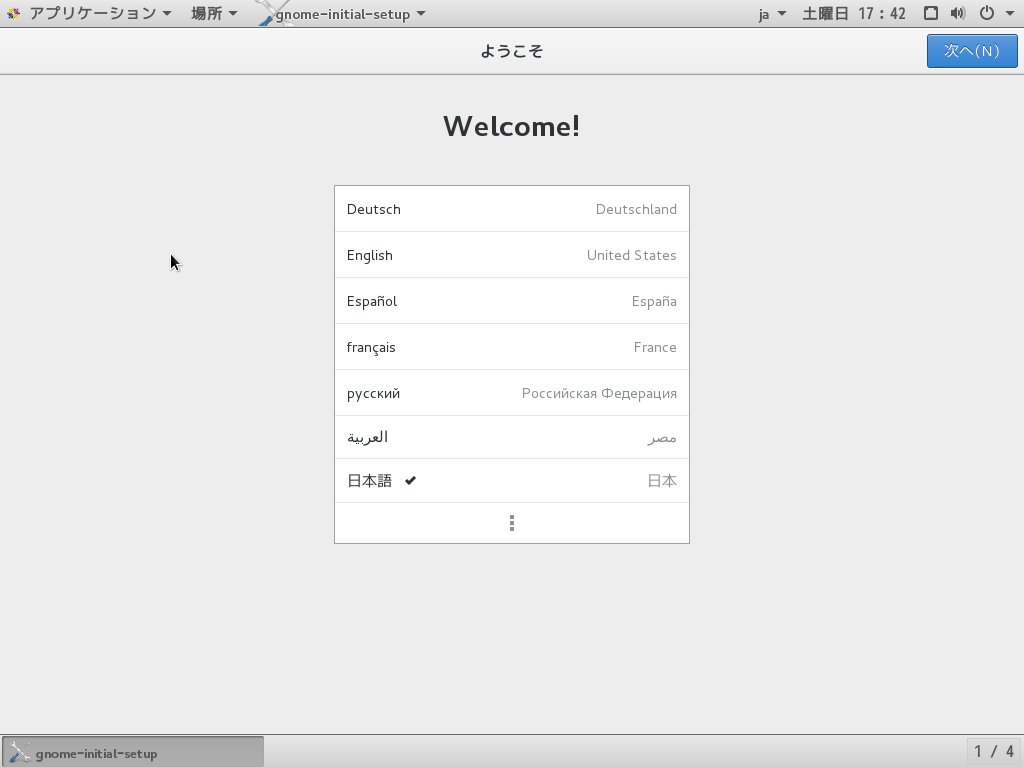Open the ja input source dropdown
This screenshot has width=1024, height=768.
coord(771,13)
